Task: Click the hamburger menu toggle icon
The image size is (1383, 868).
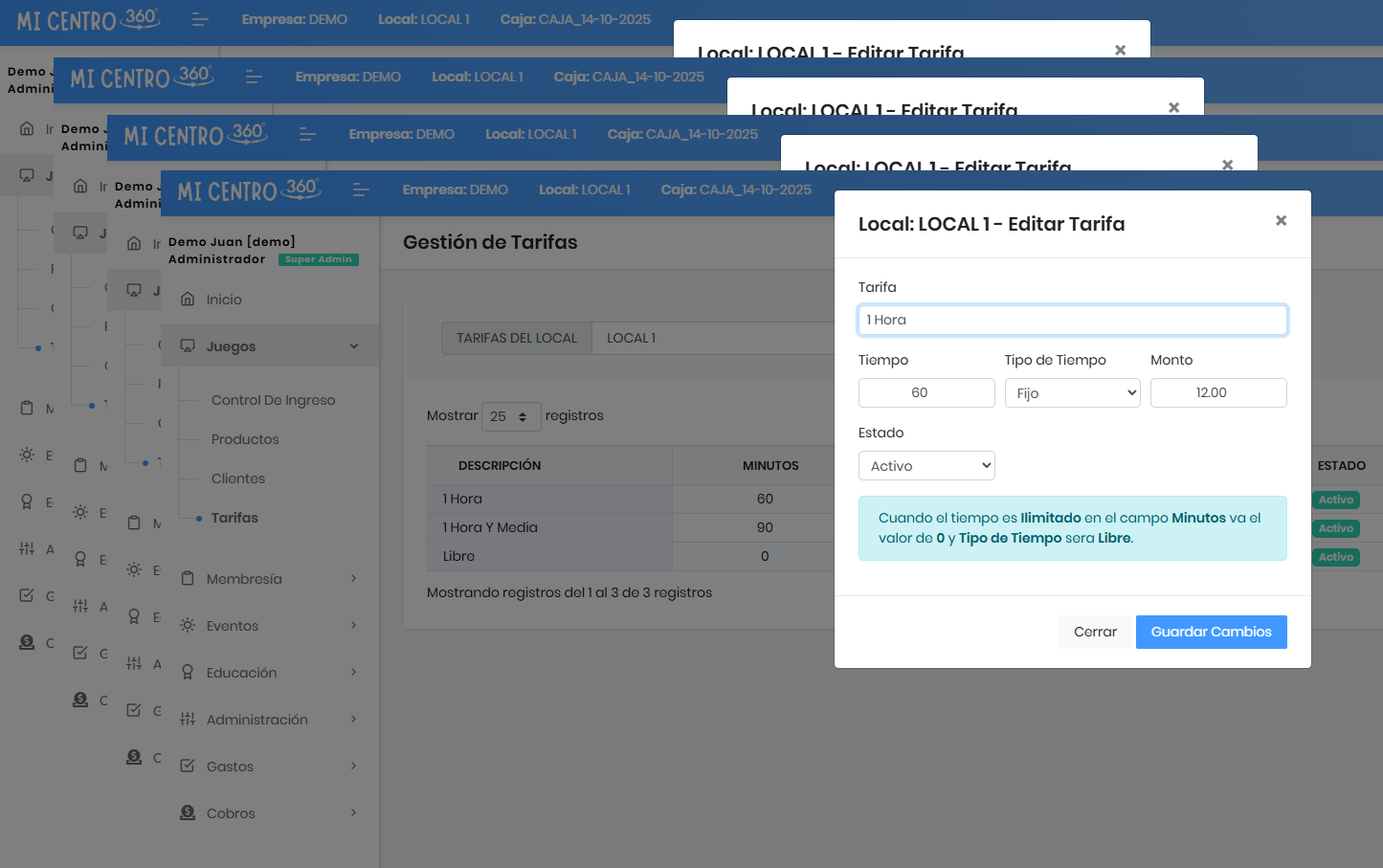Action: [361, 190]
